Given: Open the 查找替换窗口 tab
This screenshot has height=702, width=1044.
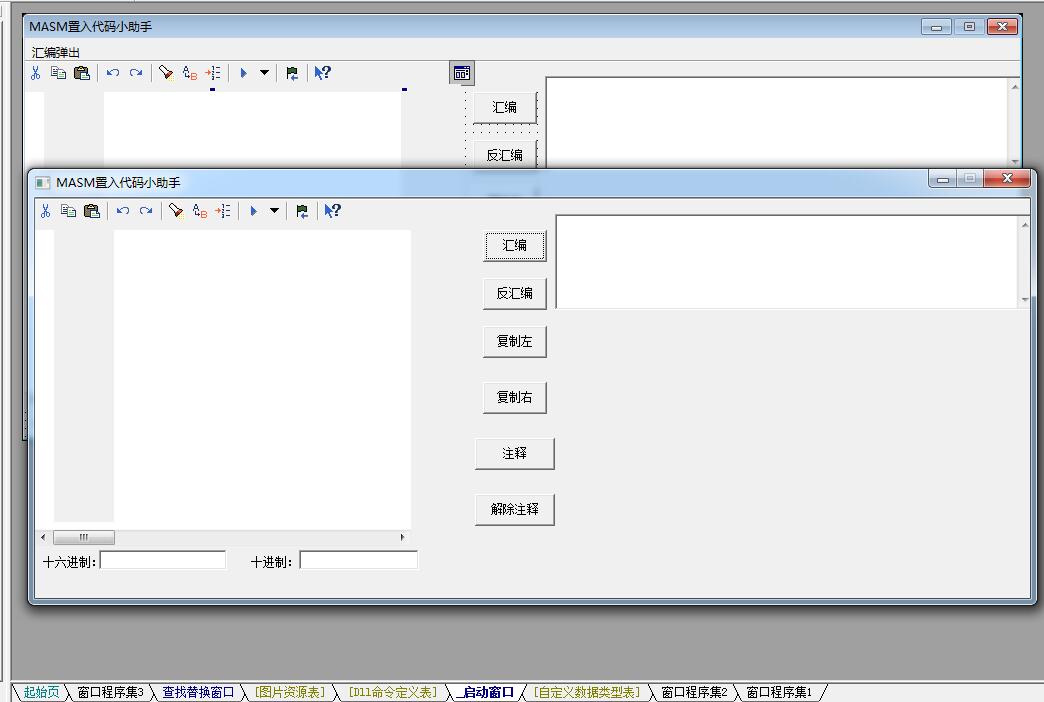Looking at the screenshot, I should pos(198,693).
